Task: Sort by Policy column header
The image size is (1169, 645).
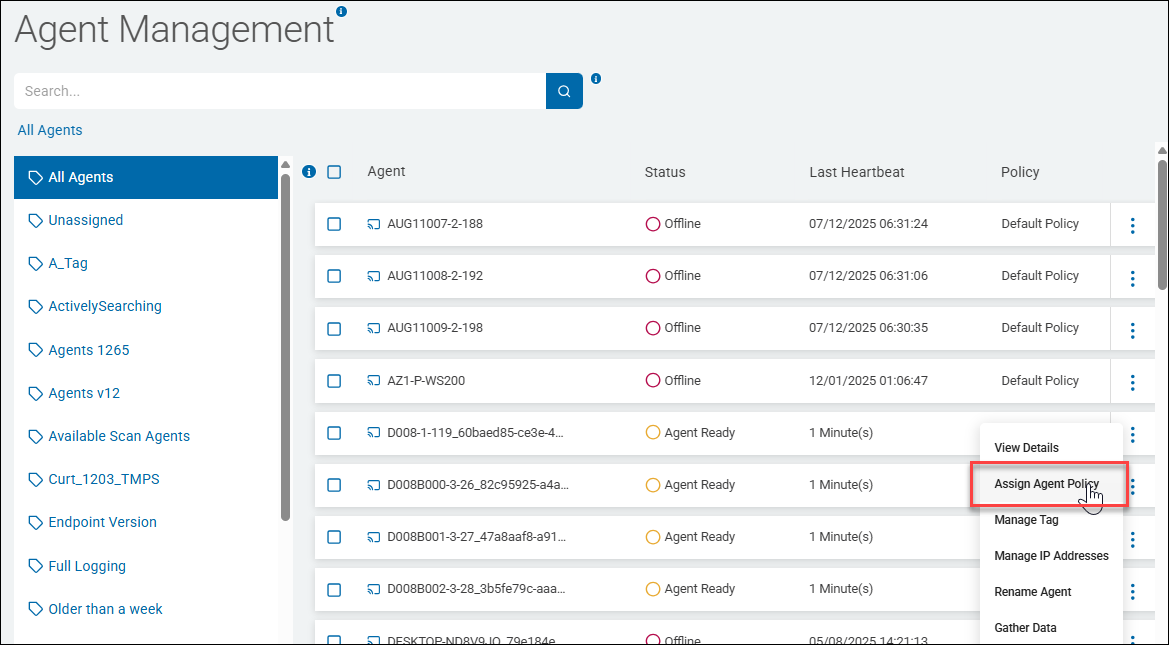Action: tap(1020, 172)
